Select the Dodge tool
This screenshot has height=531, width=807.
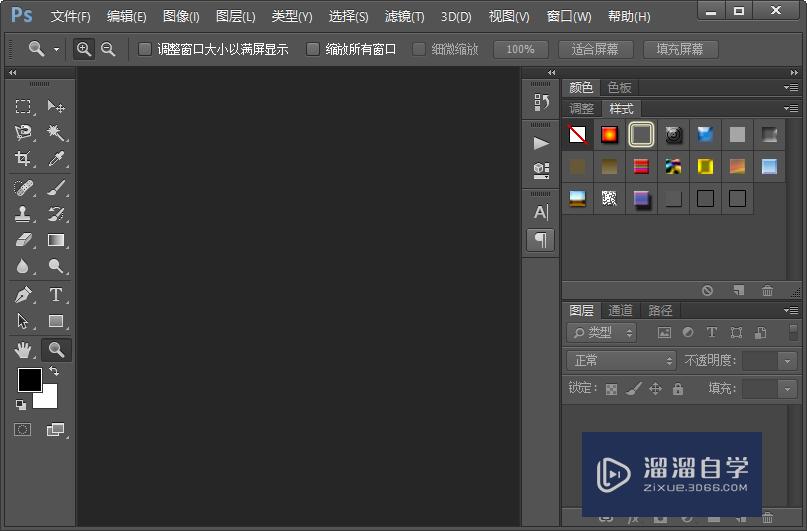coord(56,266)
